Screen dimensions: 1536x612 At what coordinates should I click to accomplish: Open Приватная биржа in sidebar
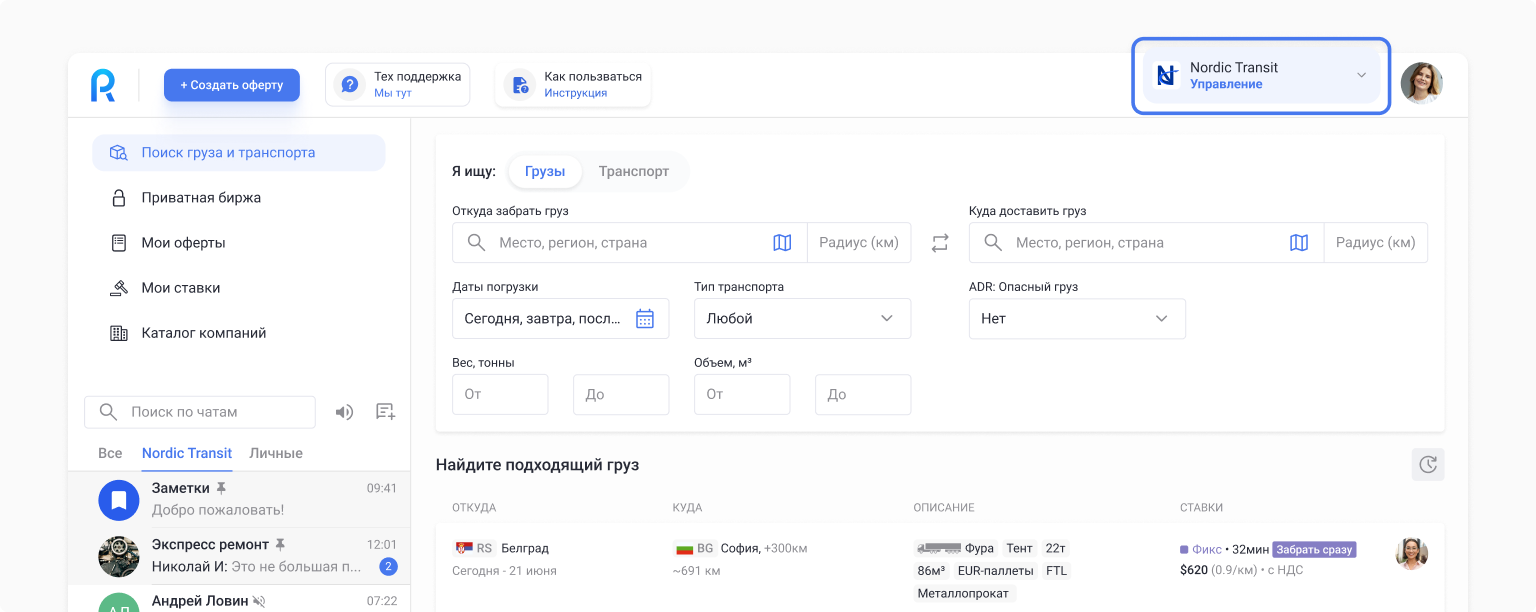coord(201,198)
